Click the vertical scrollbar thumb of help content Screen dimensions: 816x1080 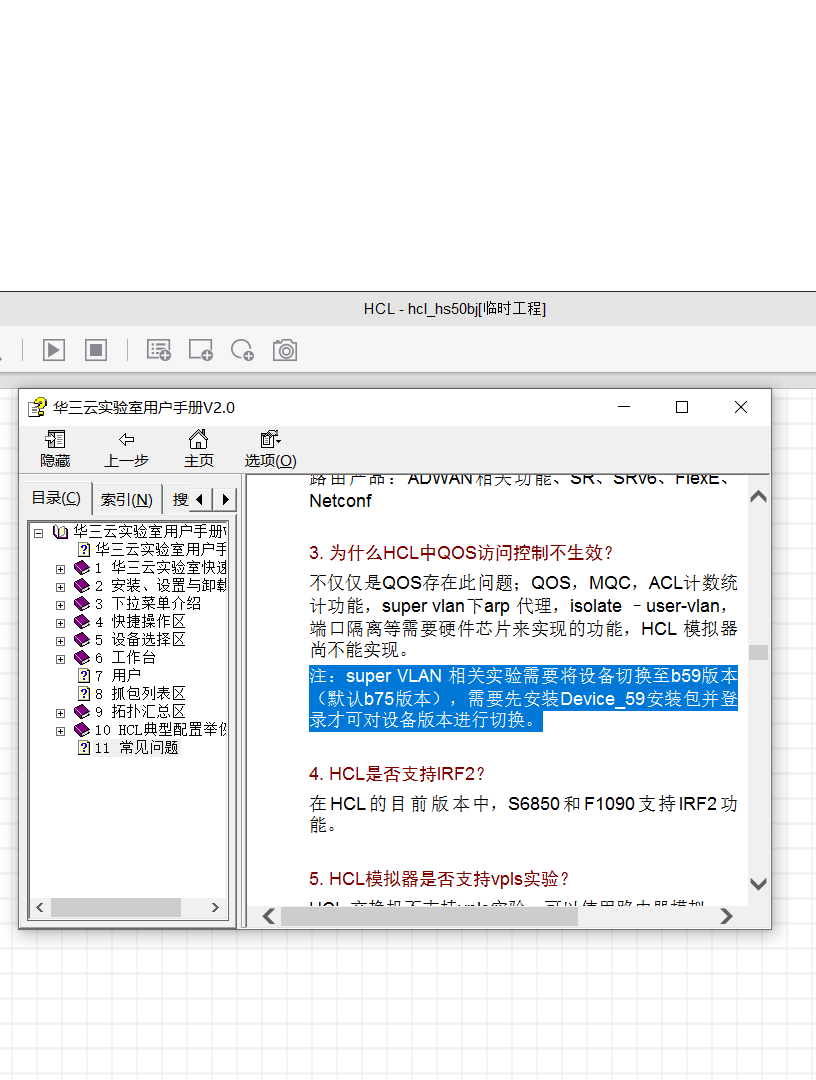click(758, 652)
